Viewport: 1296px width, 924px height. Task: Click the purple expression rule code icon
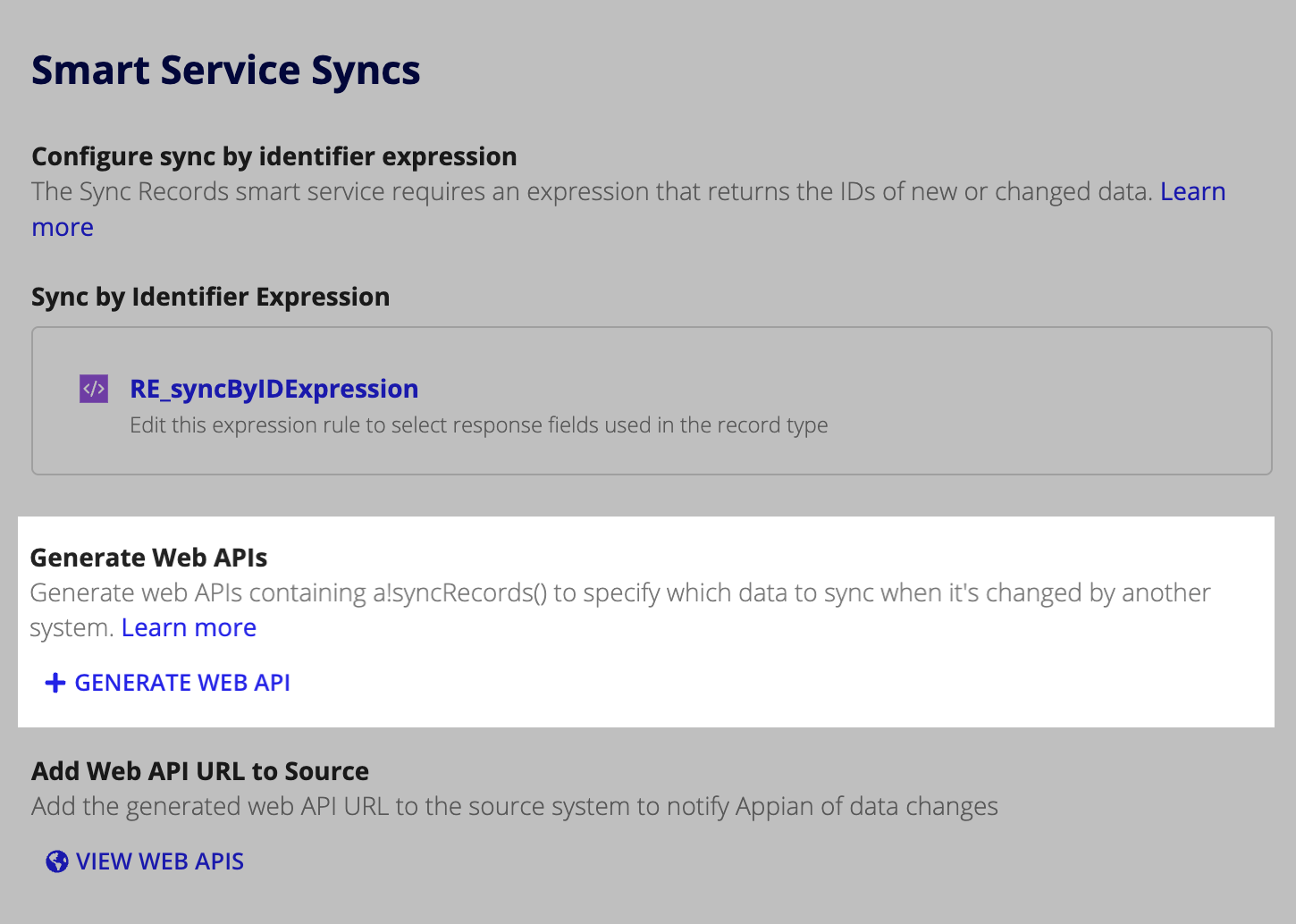94,389
